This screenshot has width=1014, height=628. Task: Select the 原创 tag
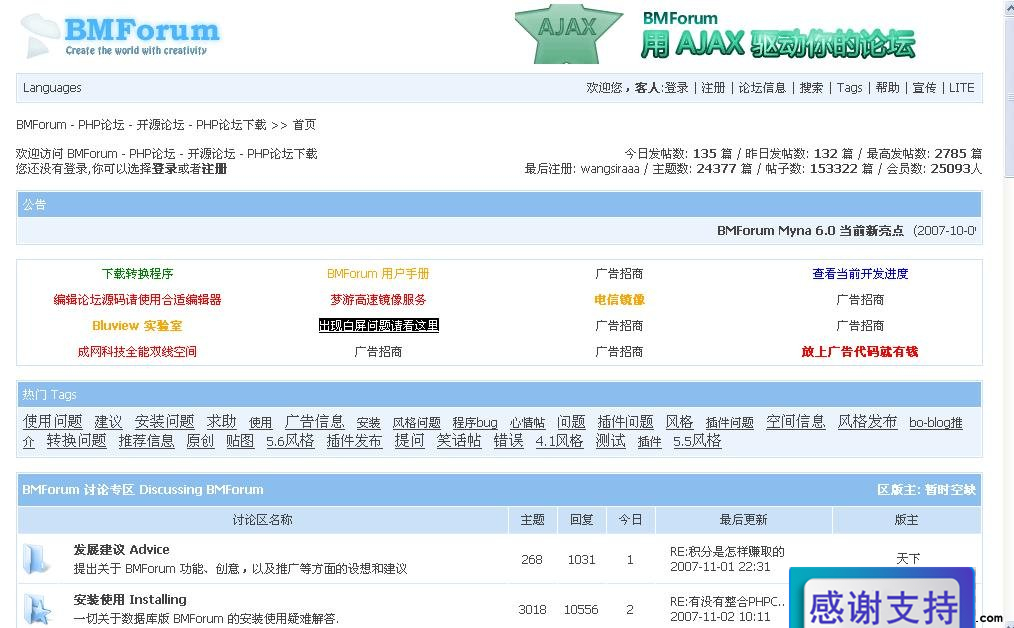200,441
